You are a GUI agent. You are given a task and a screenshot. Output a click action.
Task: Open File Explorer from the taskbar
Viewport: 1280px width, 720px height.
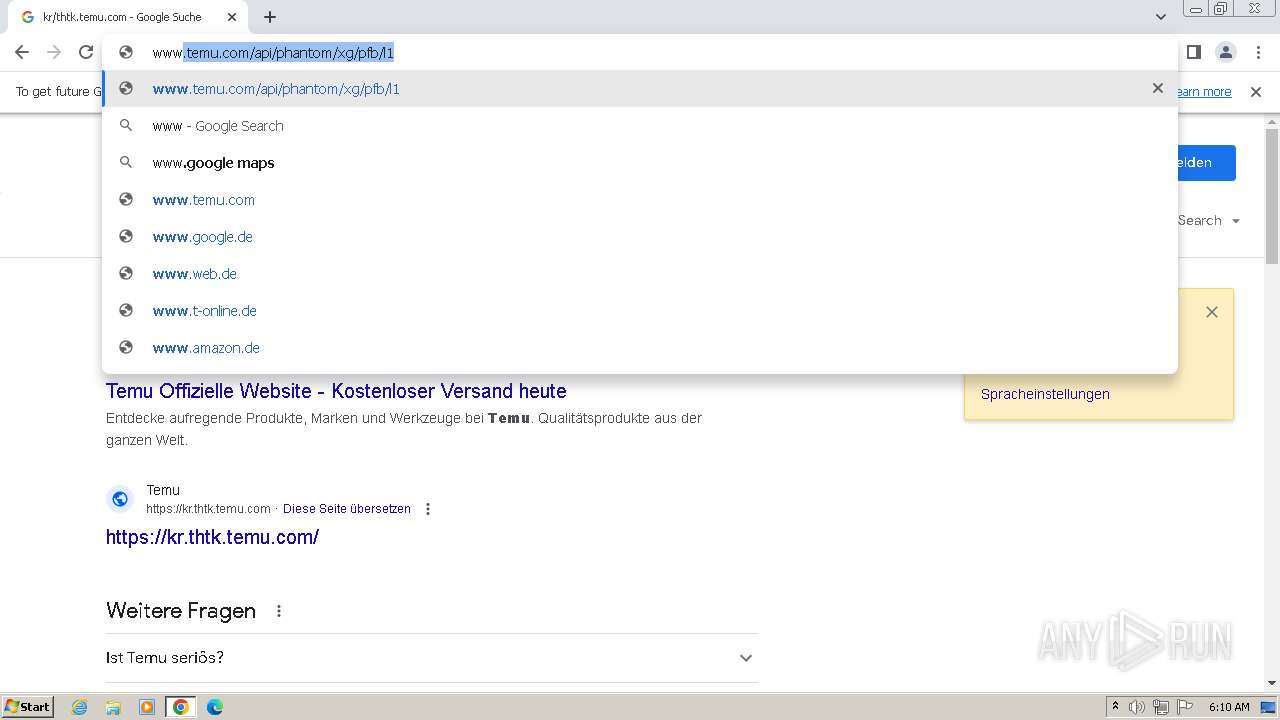(x=113, y=707)
